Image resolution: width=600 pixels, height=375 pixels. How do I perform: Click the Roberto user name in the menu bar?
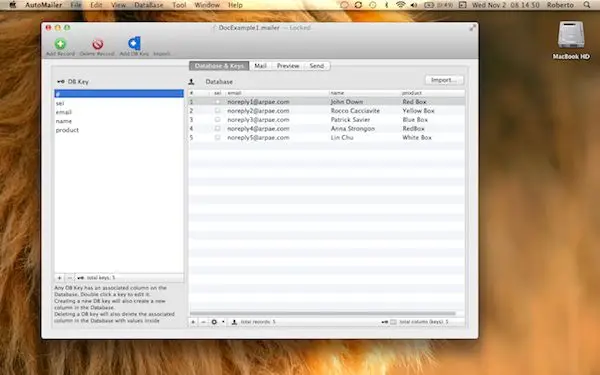560,5
